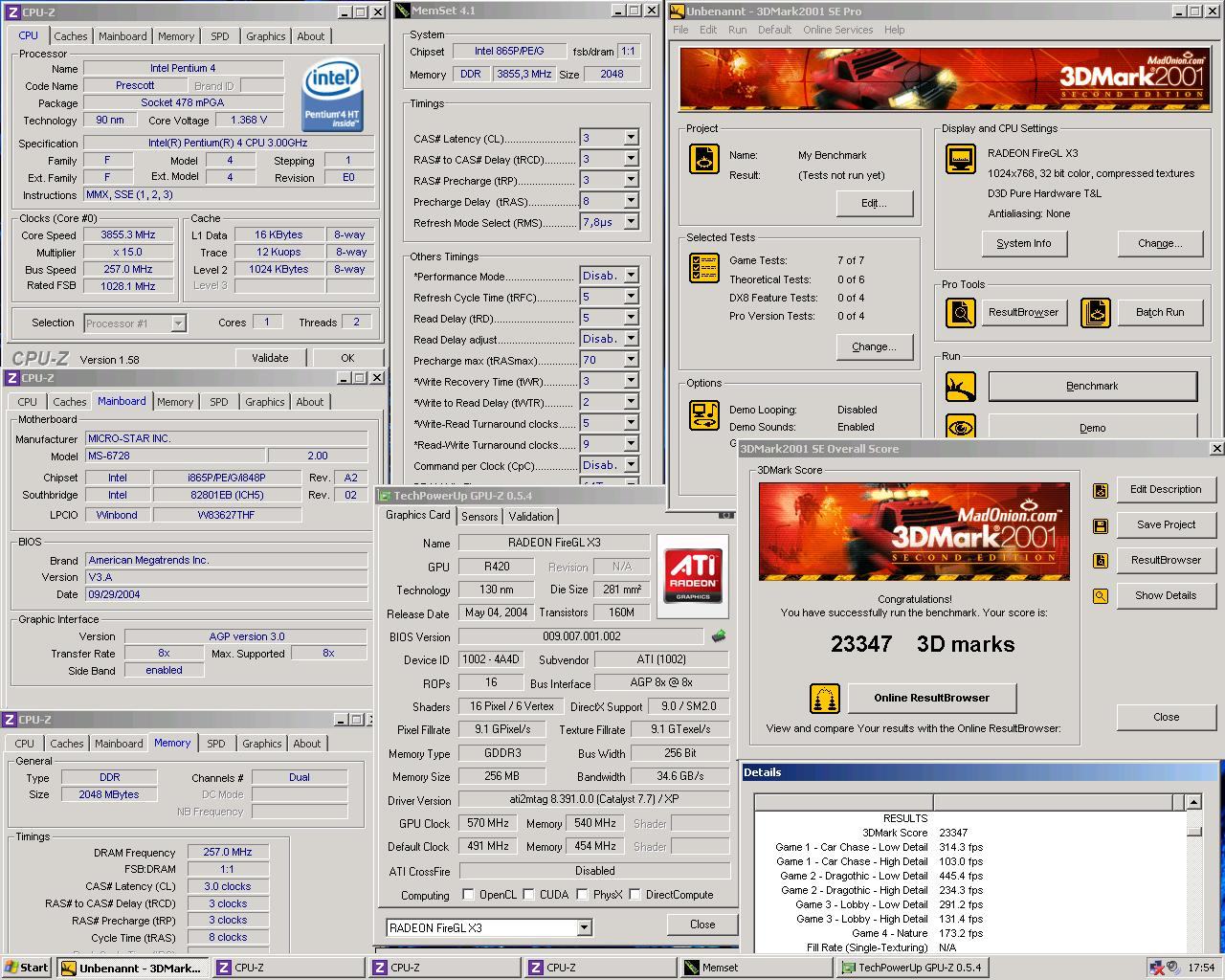Click the Benchmark button
Viewport: 1225px width, 980px height.
[x=1092, y=387]
